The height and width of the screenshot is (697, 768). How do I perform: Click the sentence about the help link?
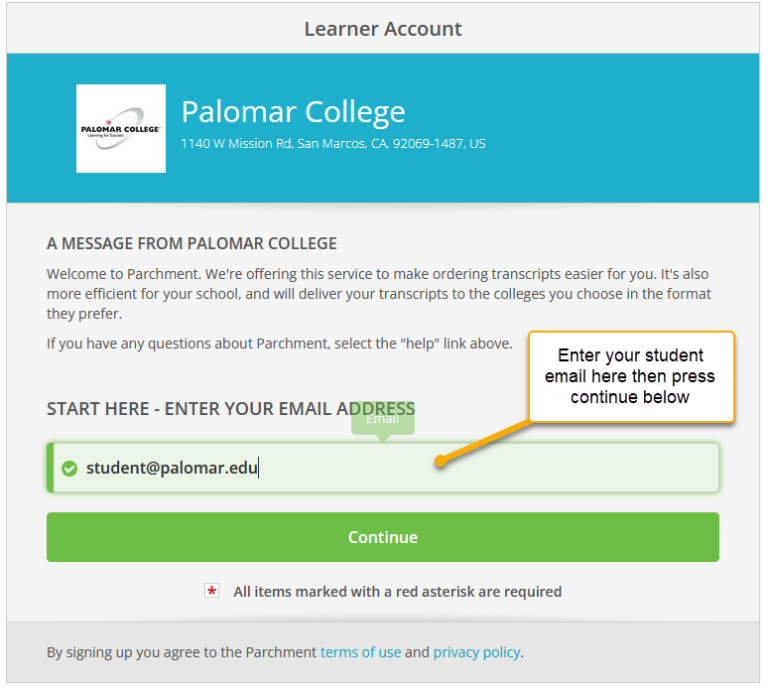279,344
